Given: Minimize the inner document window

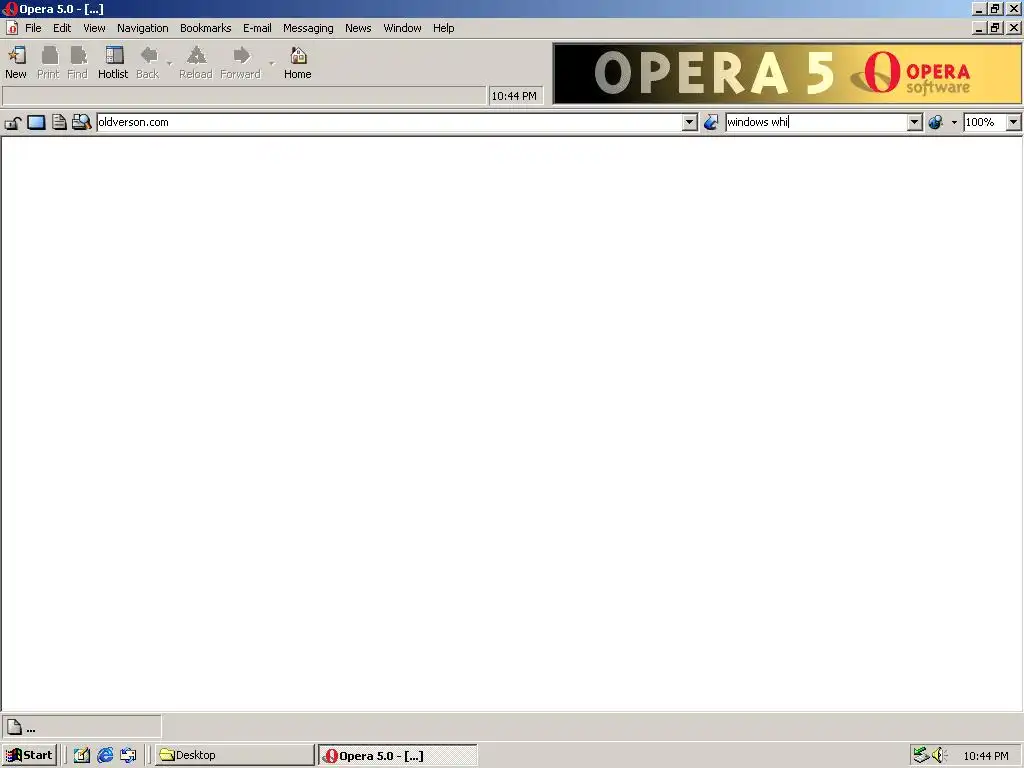Looking at the screenshot, I should [978, 28].
